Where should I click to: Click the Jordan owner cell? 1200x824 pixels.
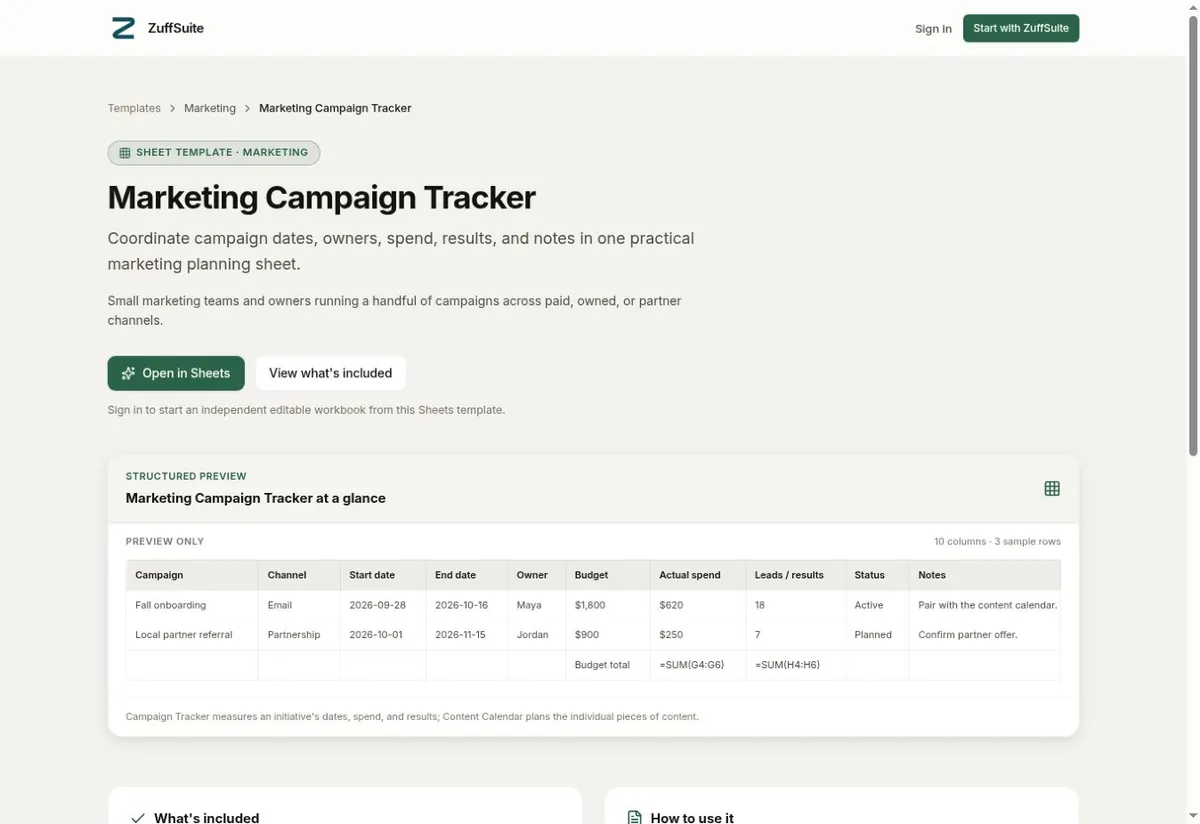(537, 635)
